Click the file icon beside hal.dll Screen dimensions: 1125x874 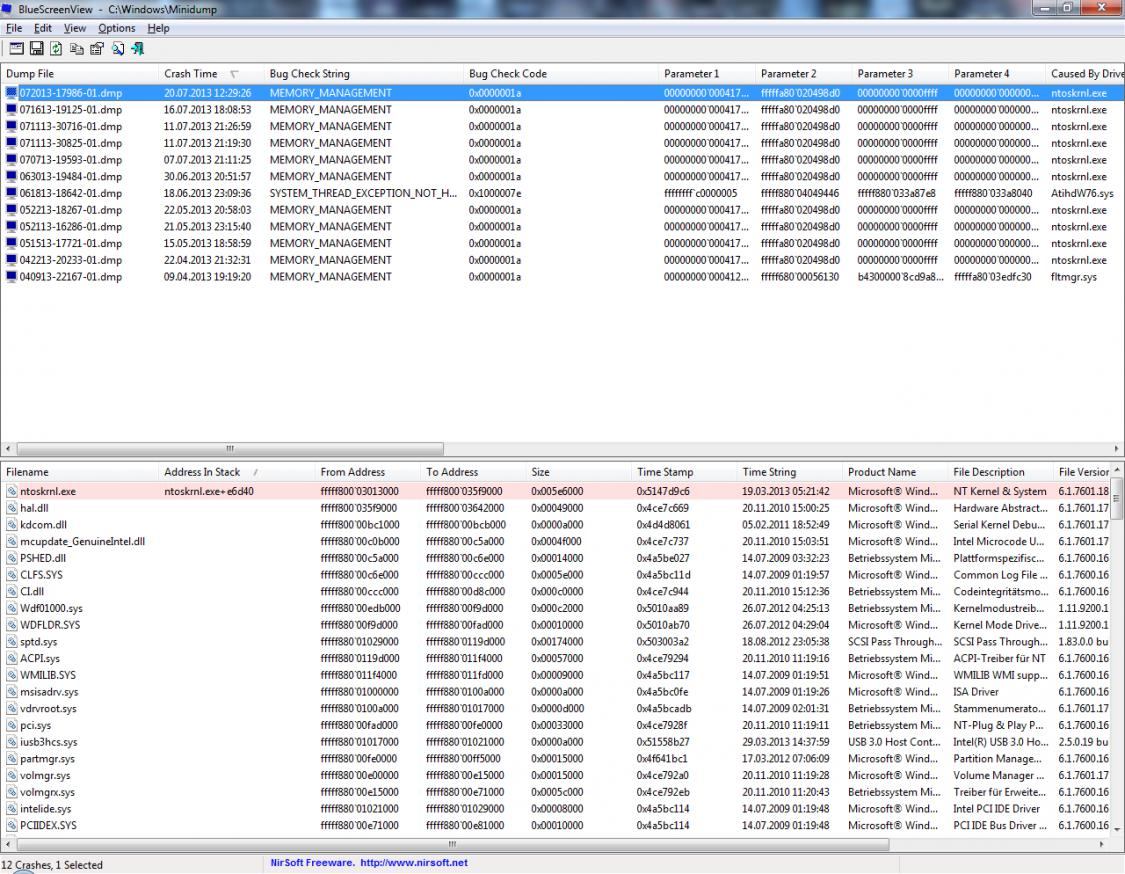(12, 508)
